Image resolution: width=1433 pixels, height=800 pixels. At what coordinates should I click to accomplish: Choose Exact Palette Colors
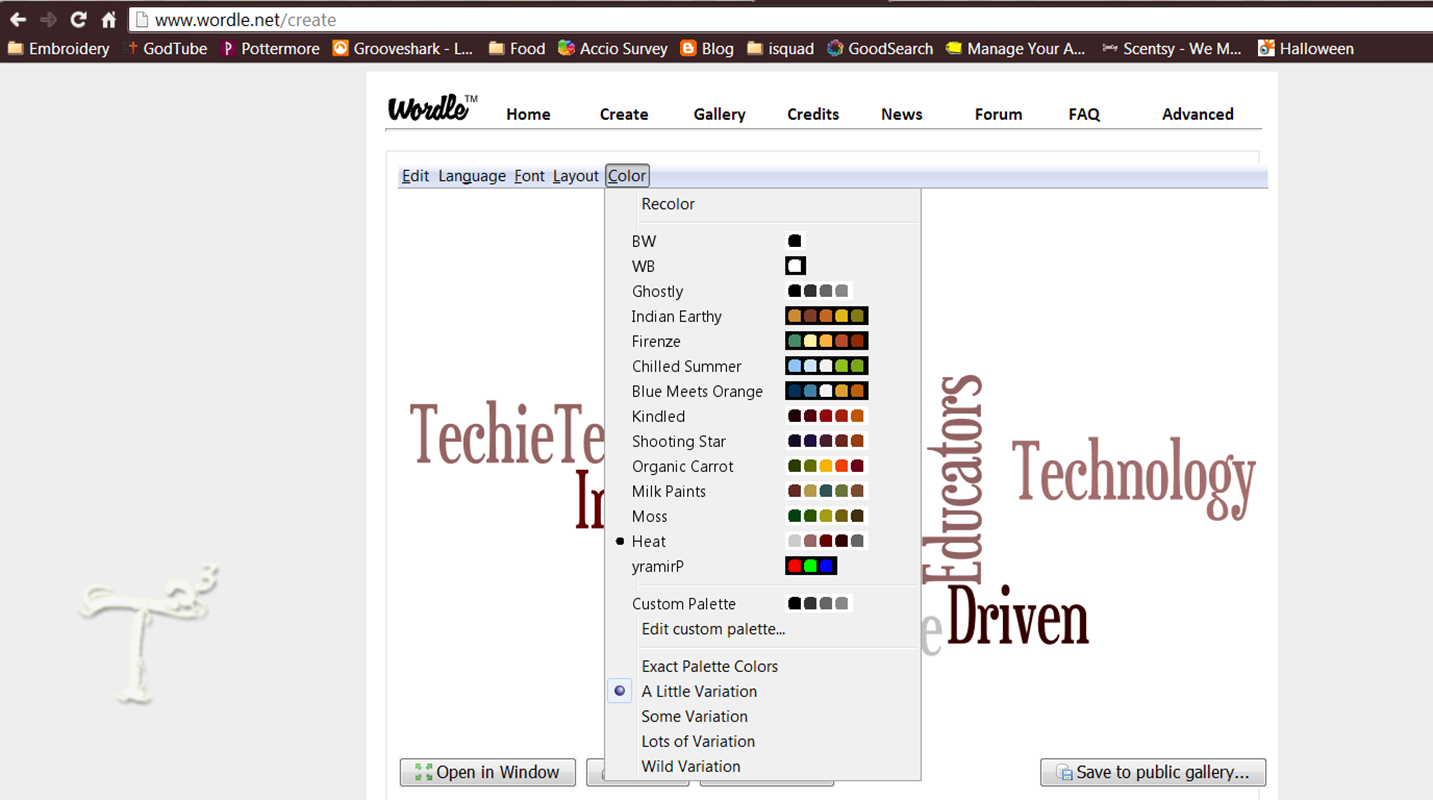(709, 666)
